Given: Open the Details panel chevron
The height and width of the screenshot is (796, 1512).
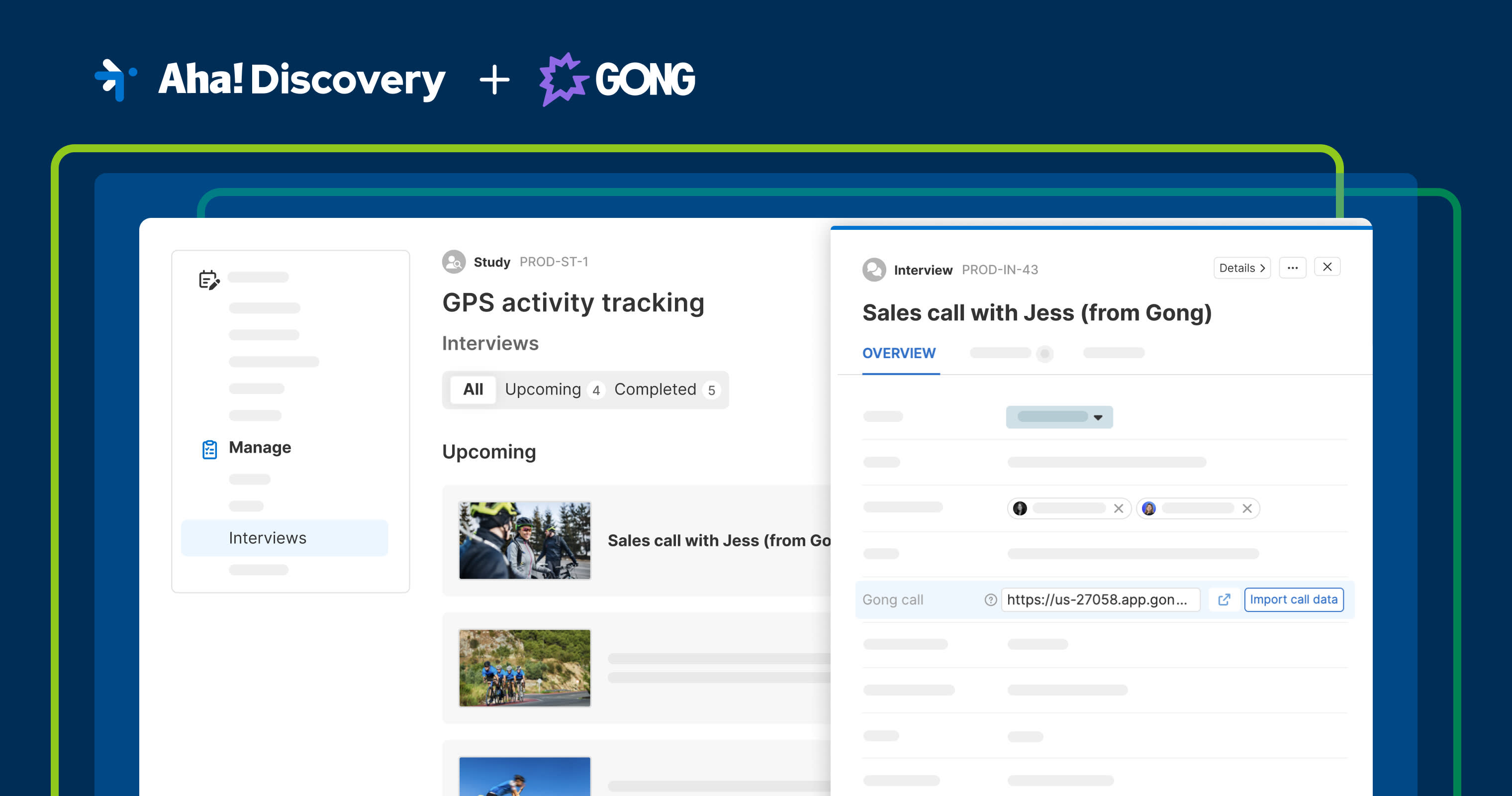Looking at the screenshot, I should point(1241,268).
